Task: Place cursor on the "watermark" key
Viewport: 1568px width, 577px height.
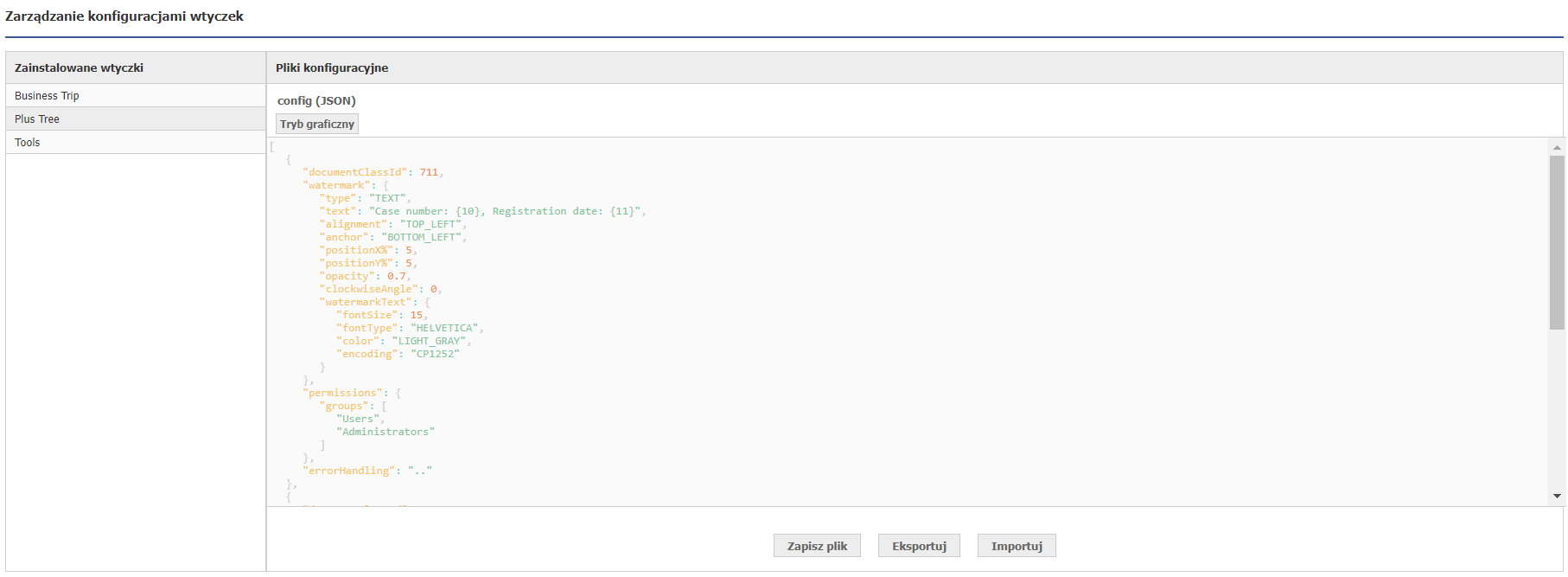Action: [336, 186]
